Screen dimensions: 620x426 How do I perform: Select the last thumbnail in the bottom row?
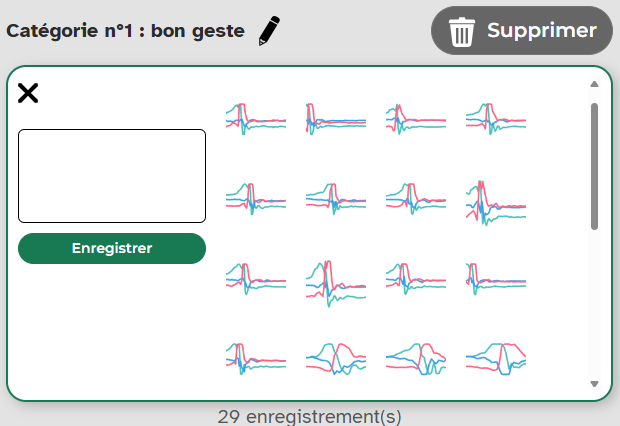496,359
